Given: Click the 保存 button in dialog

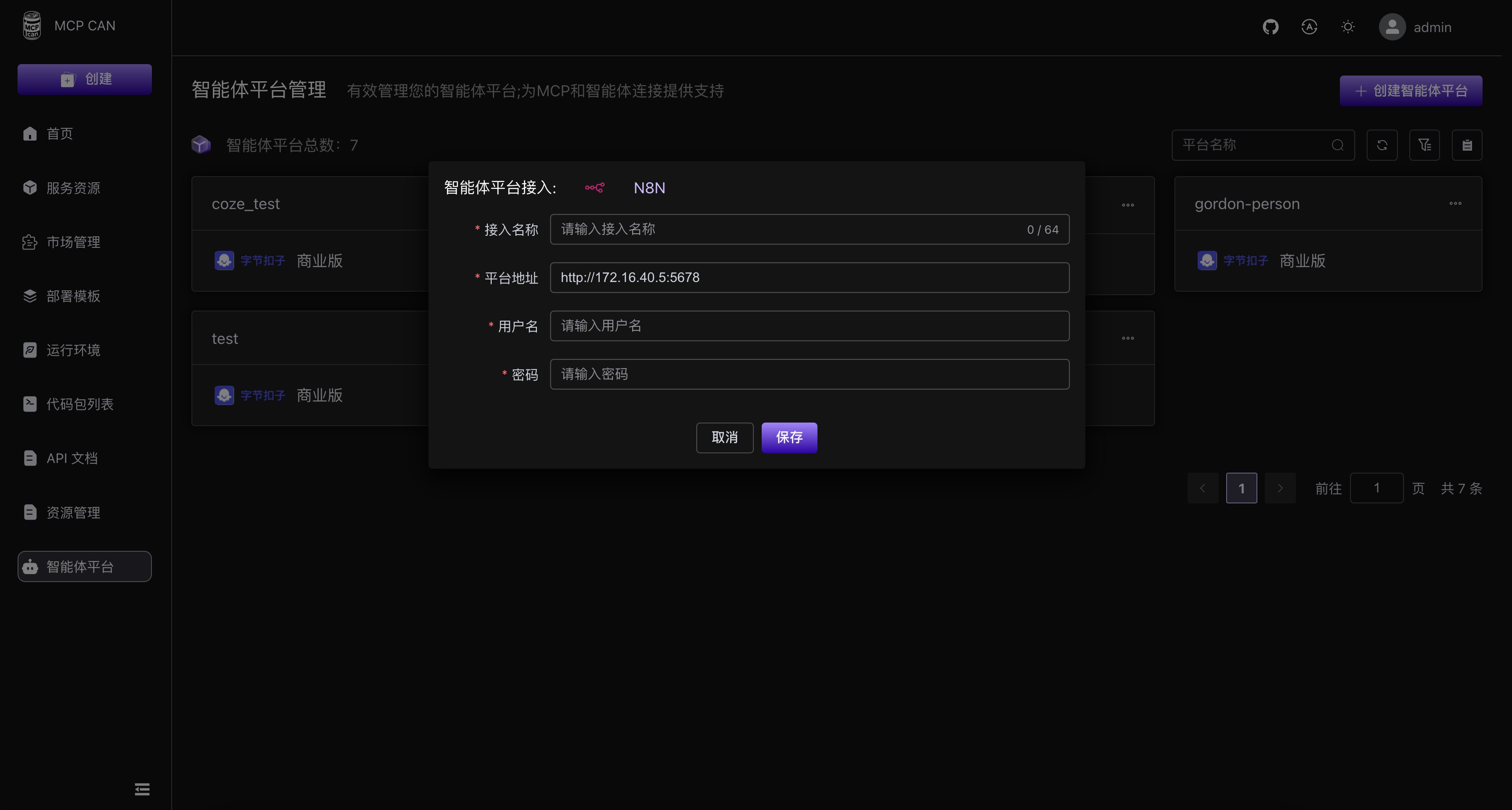Looking at the screenshot, I should (789, 438).
